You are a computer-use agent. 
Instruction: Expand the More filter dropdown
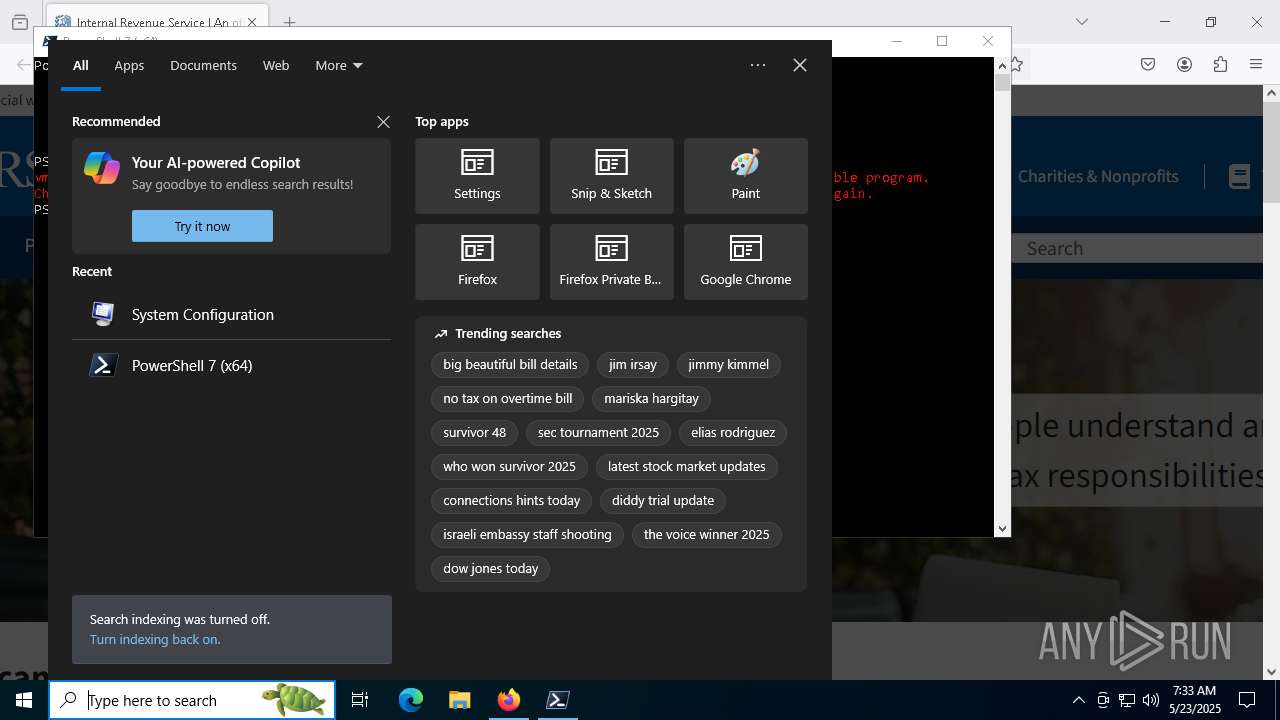point(339,65)
